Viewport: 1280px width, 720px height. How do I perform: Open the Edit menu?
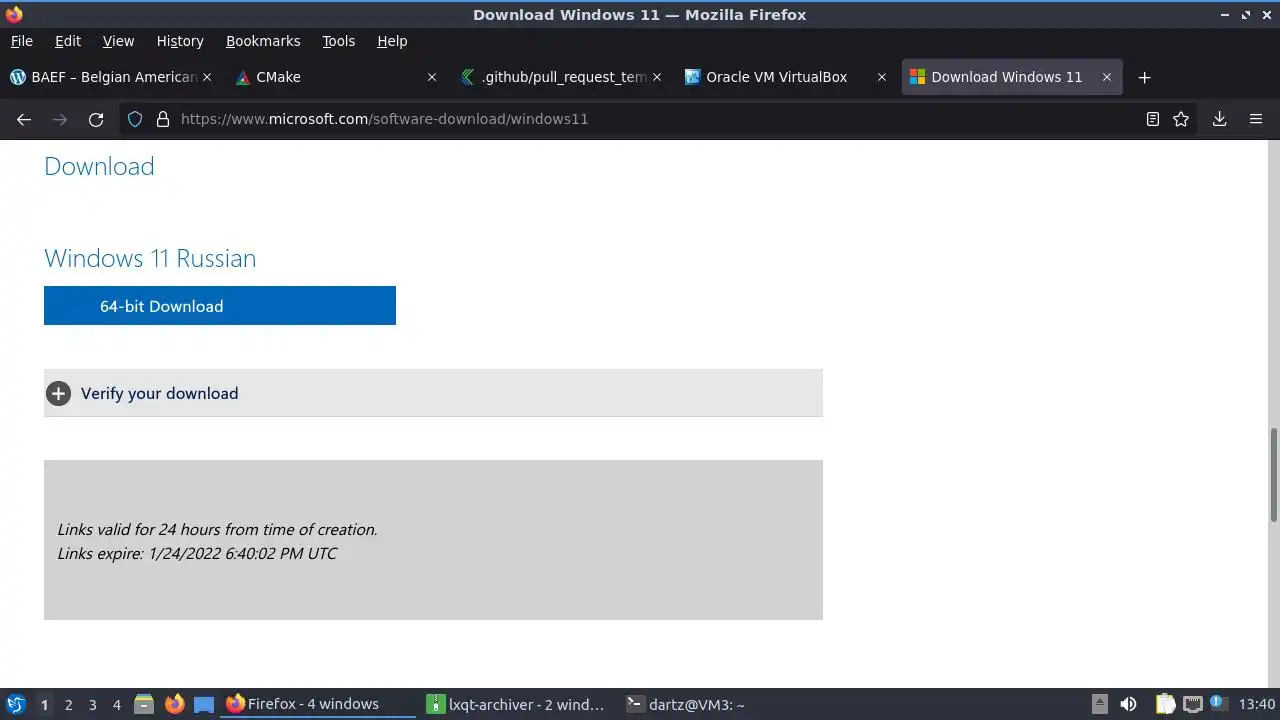pyautogui.click(x=68, y=41)
